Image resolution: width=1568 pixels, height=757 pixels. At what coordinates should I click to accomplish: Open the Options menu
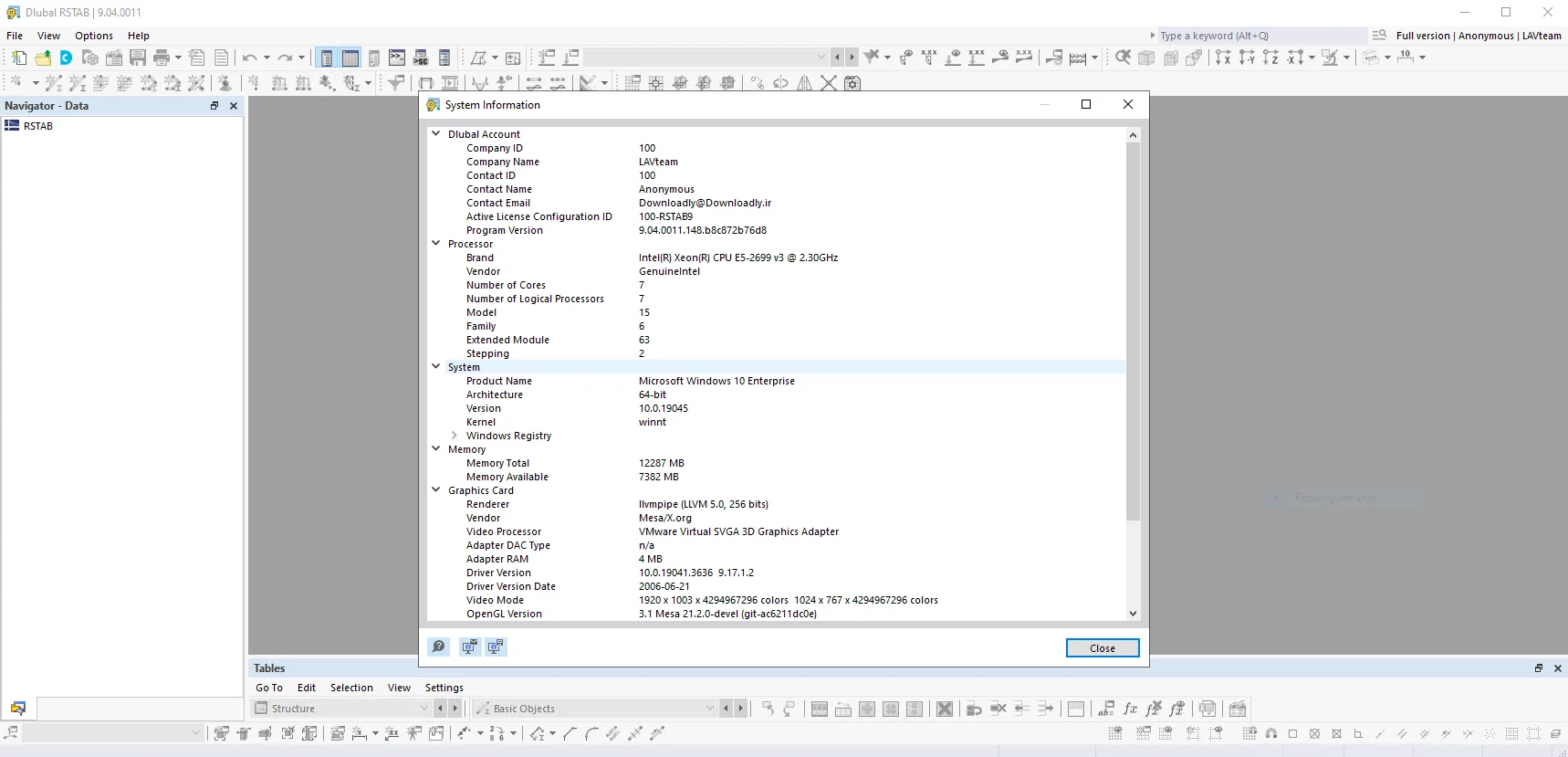pos(94,36)
